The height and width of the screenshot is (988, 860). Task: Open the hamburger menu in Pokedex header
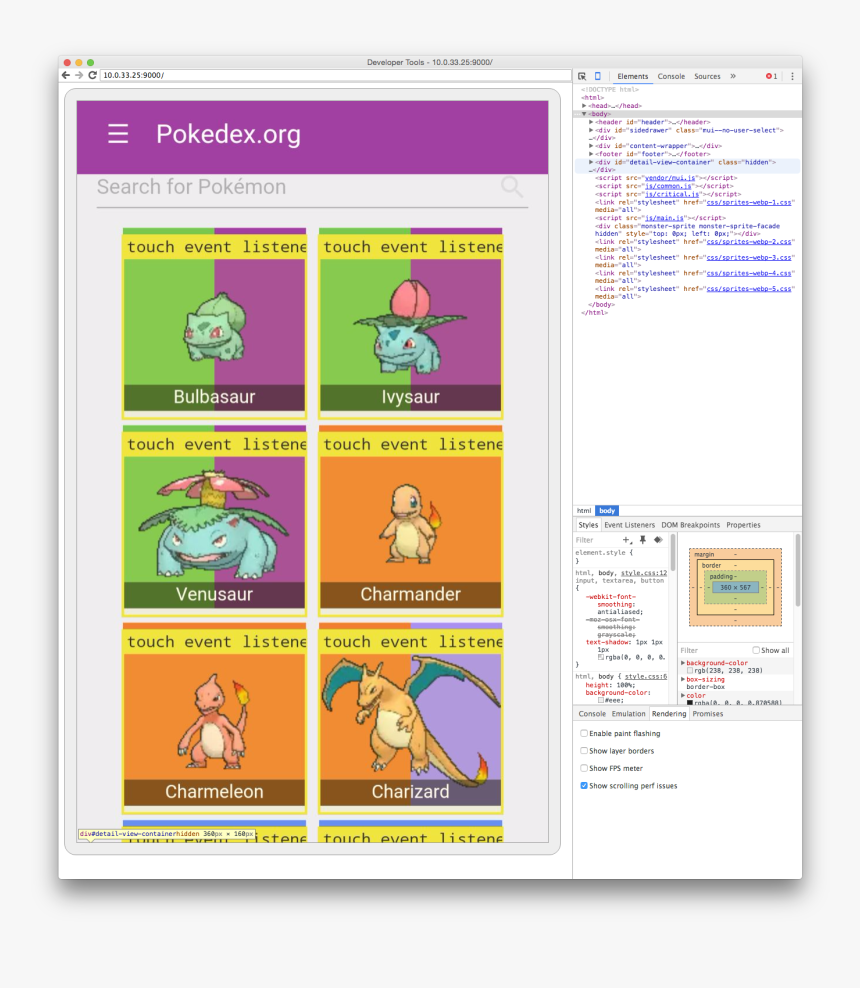click(118, 134)
